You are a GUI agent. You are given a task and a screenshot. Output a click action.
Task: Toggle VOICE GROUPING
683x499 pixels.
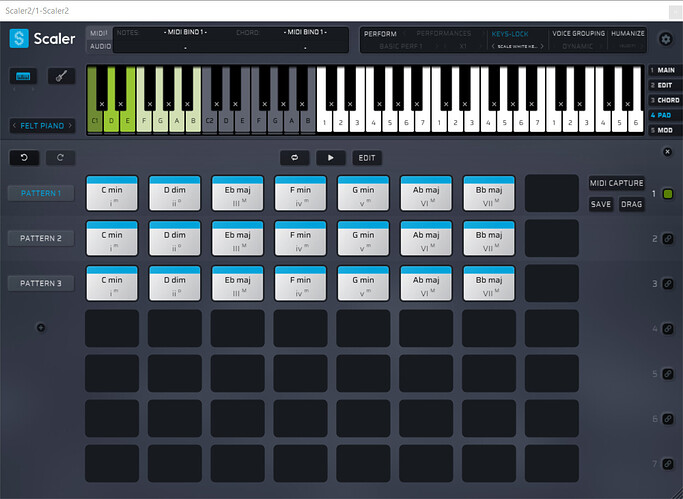(x=578, y=33)
